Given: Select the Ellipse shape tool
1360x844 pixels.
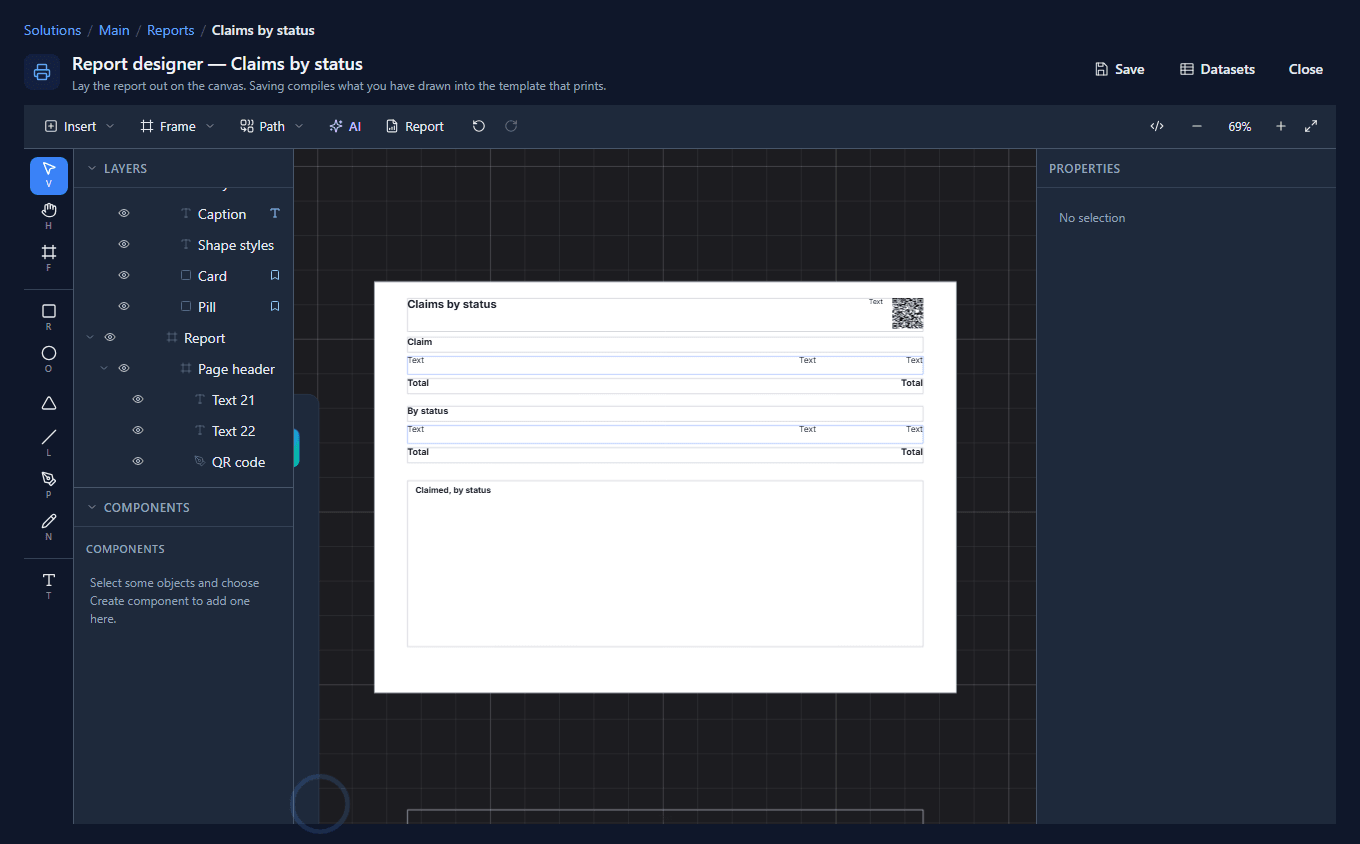Looking at the screenshot, I should coord(49,359).
